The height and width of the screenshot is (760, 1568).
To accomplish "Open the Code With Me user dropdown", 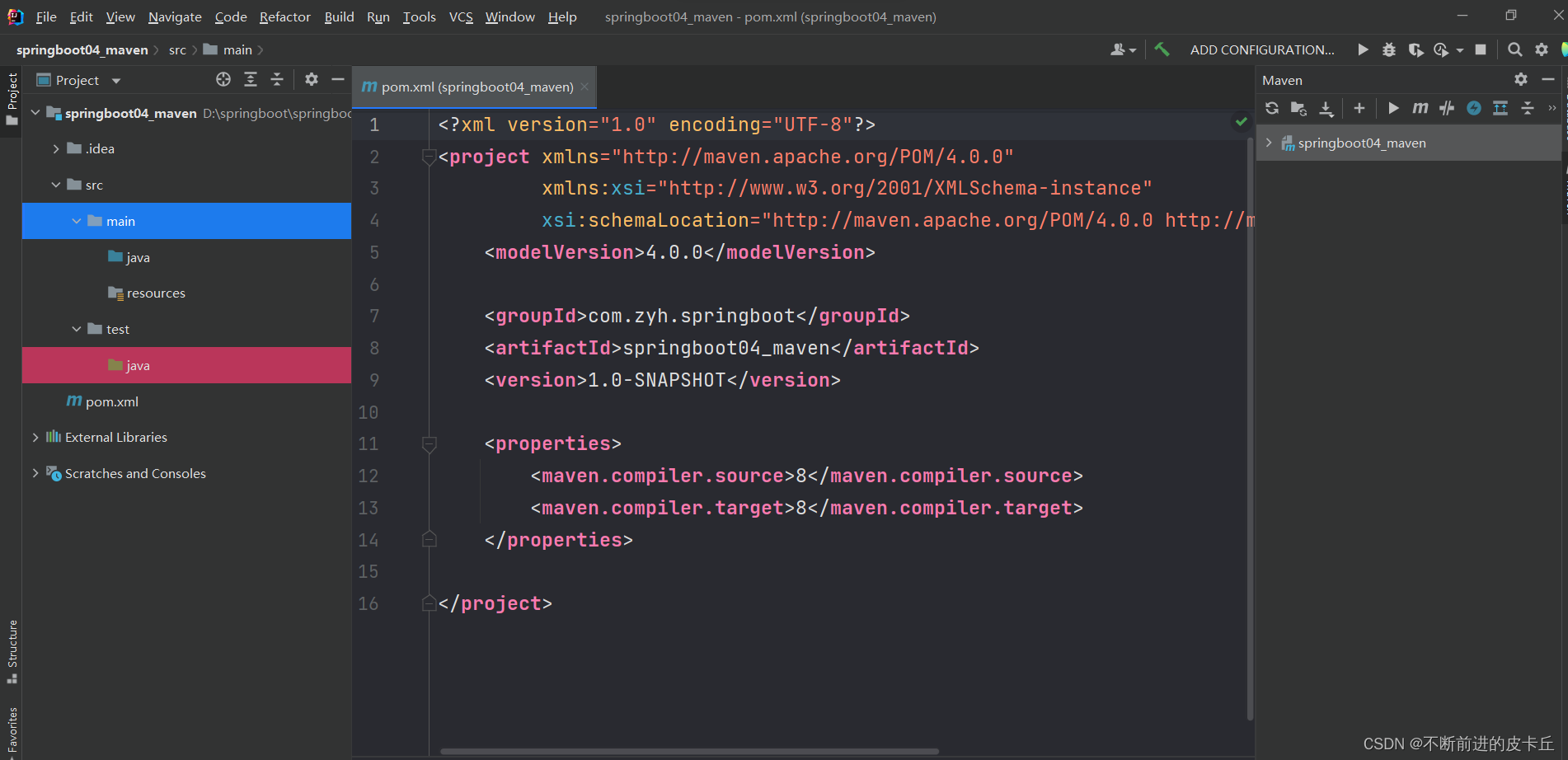I will coord(1123,49).
